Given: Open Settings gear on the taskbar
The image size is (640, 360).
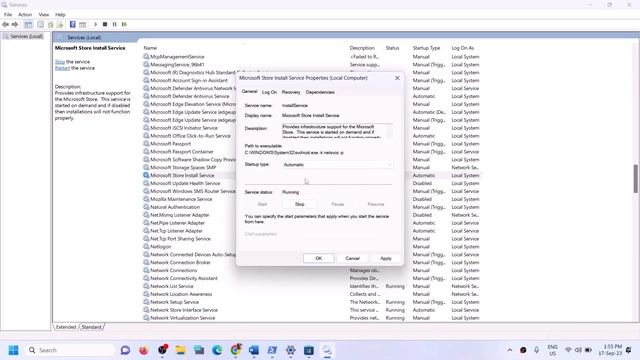Looking at the screenshot, I should [291, 350].
